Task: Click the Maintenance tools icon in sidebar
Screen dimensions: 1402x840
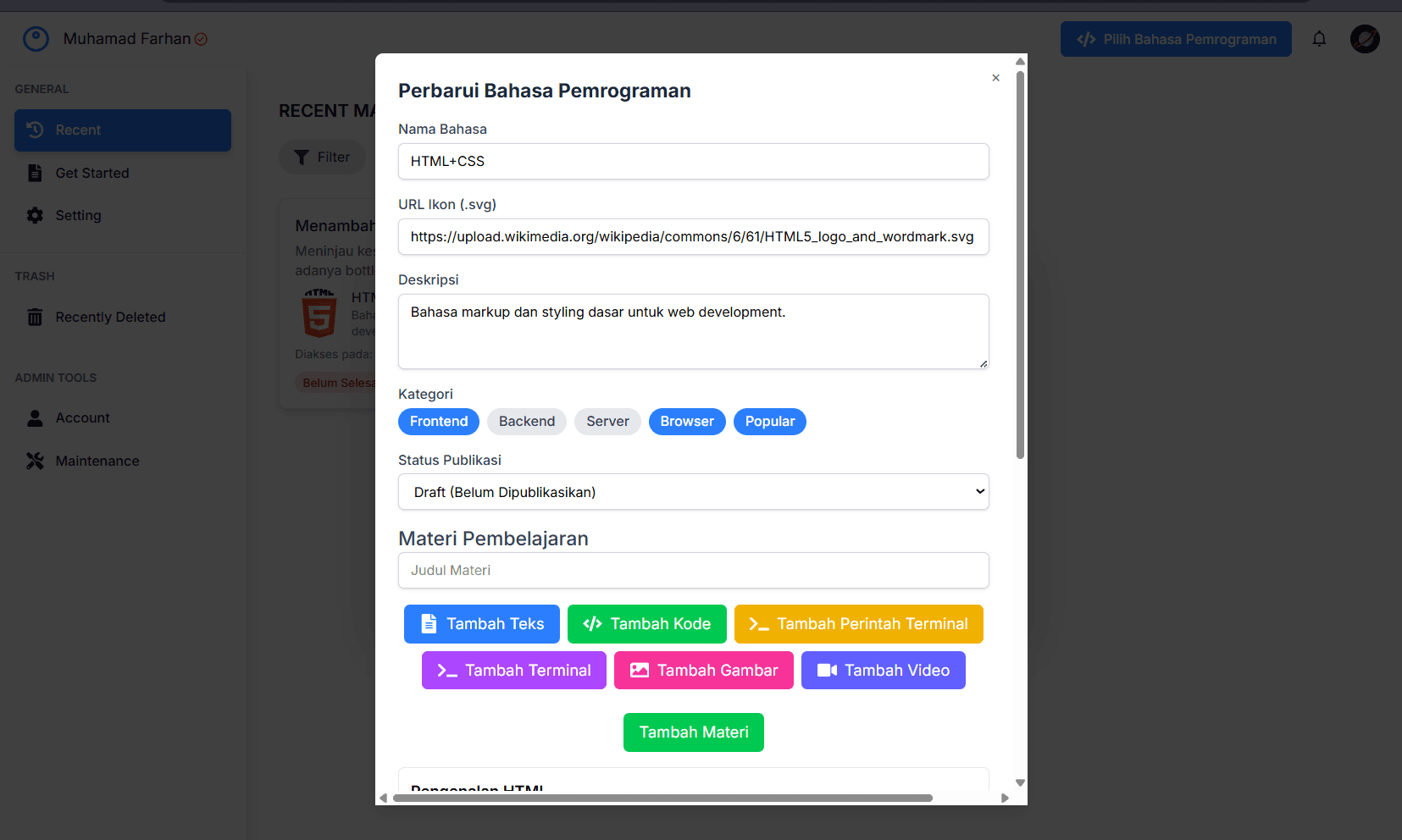Action: [x=35, y=461]
